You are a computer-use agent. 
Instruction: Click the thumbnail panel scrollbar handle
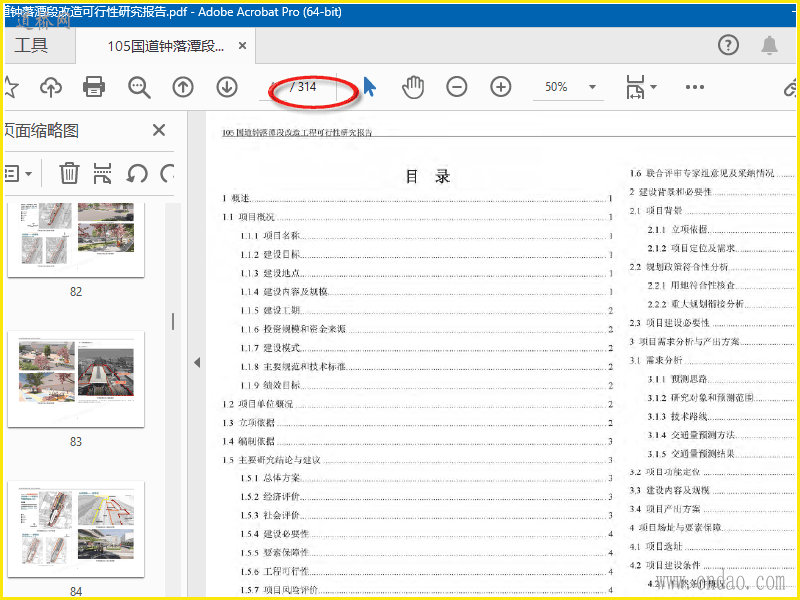tap(173, 321)
